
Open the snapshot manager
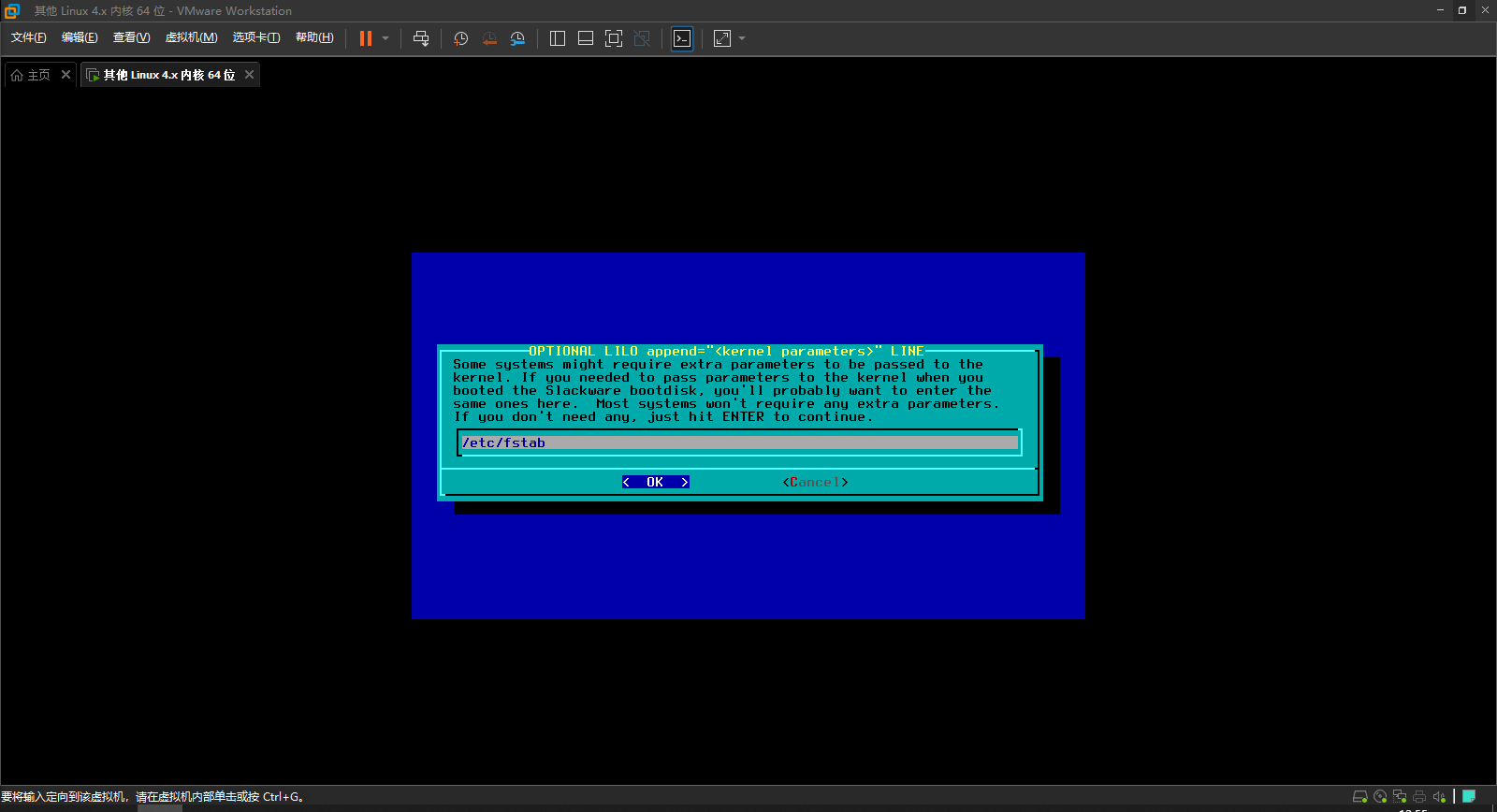517,38
